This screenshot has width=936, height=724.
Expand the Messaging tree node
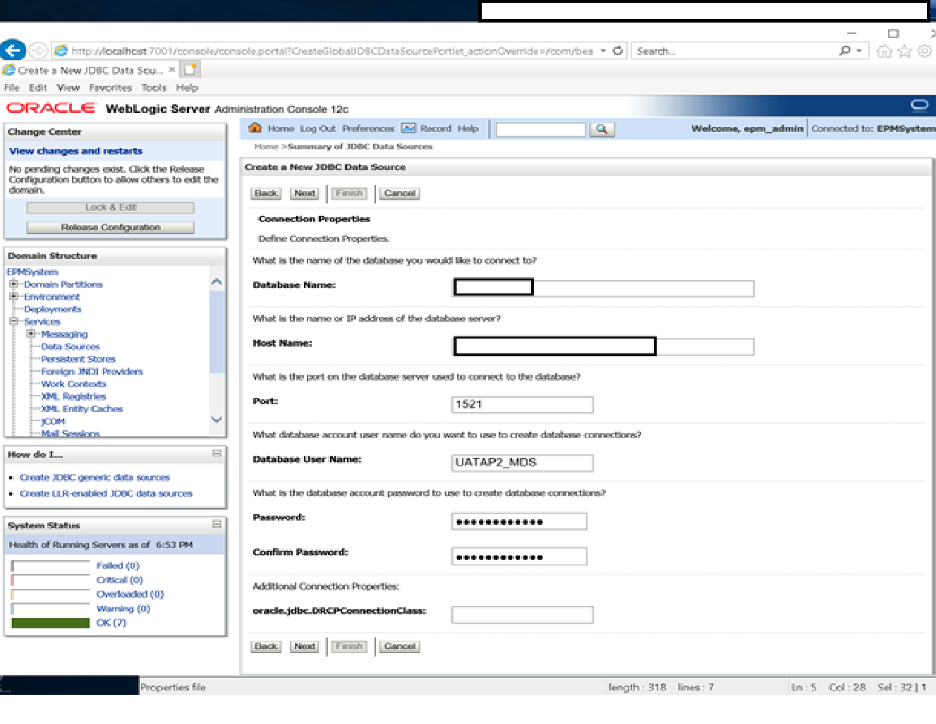30,334
